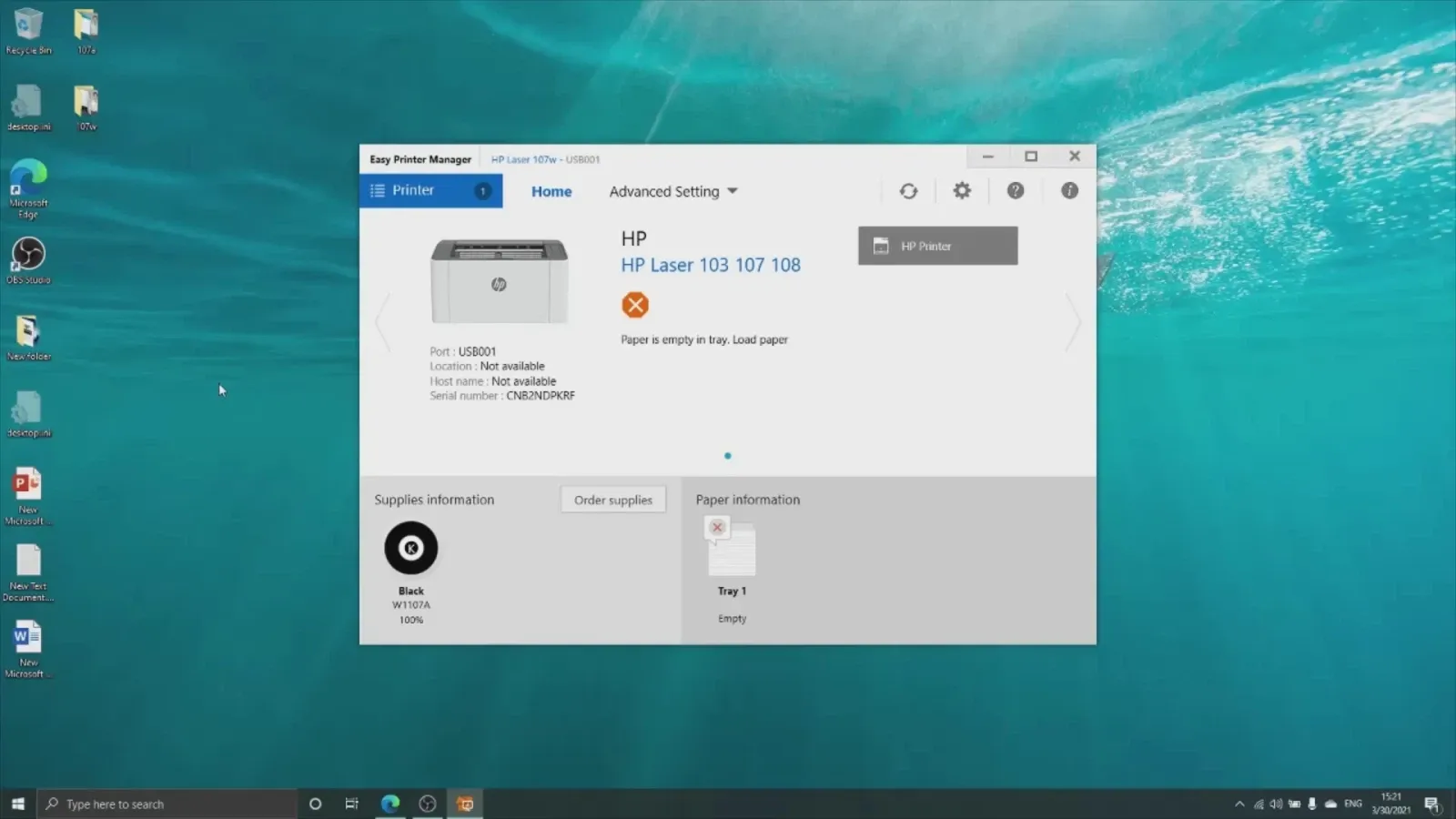Screen dimensions: 1456x819
Task: Select the New Microsoft PowerPoint file icon
Action: click(28, 496)
